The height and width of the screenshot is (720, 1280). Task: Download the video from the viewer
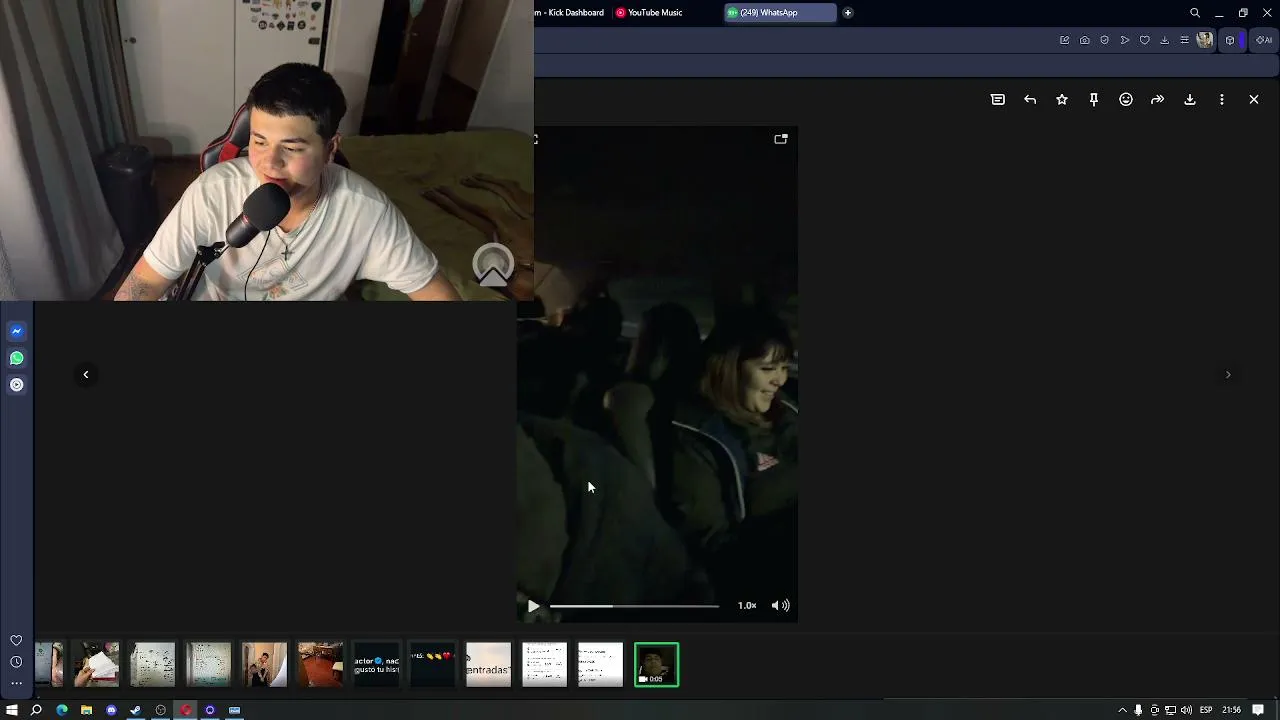click(1190, 100)
